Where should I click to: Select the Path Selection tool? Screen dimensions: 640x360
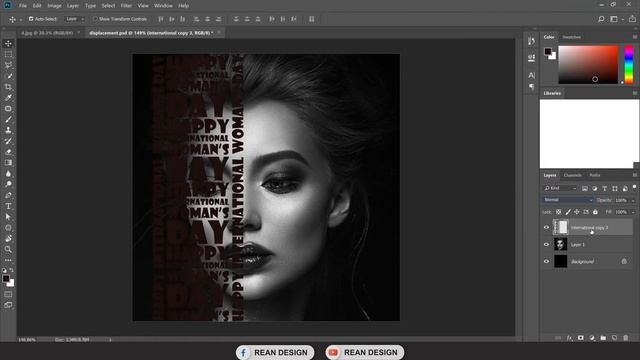coord(8,217)
